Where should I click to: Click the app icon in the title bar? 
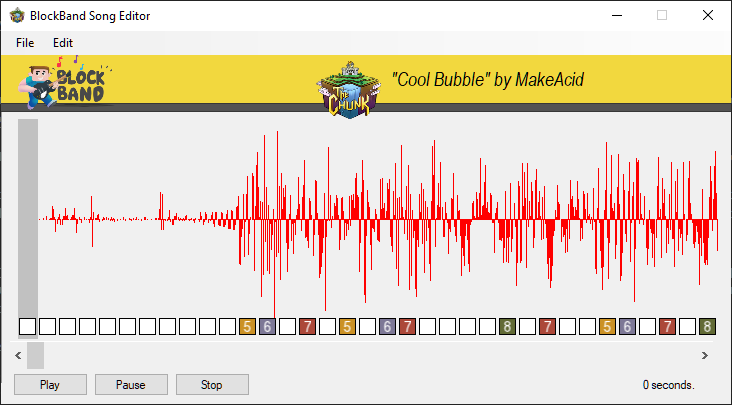[x=17, y=15]
